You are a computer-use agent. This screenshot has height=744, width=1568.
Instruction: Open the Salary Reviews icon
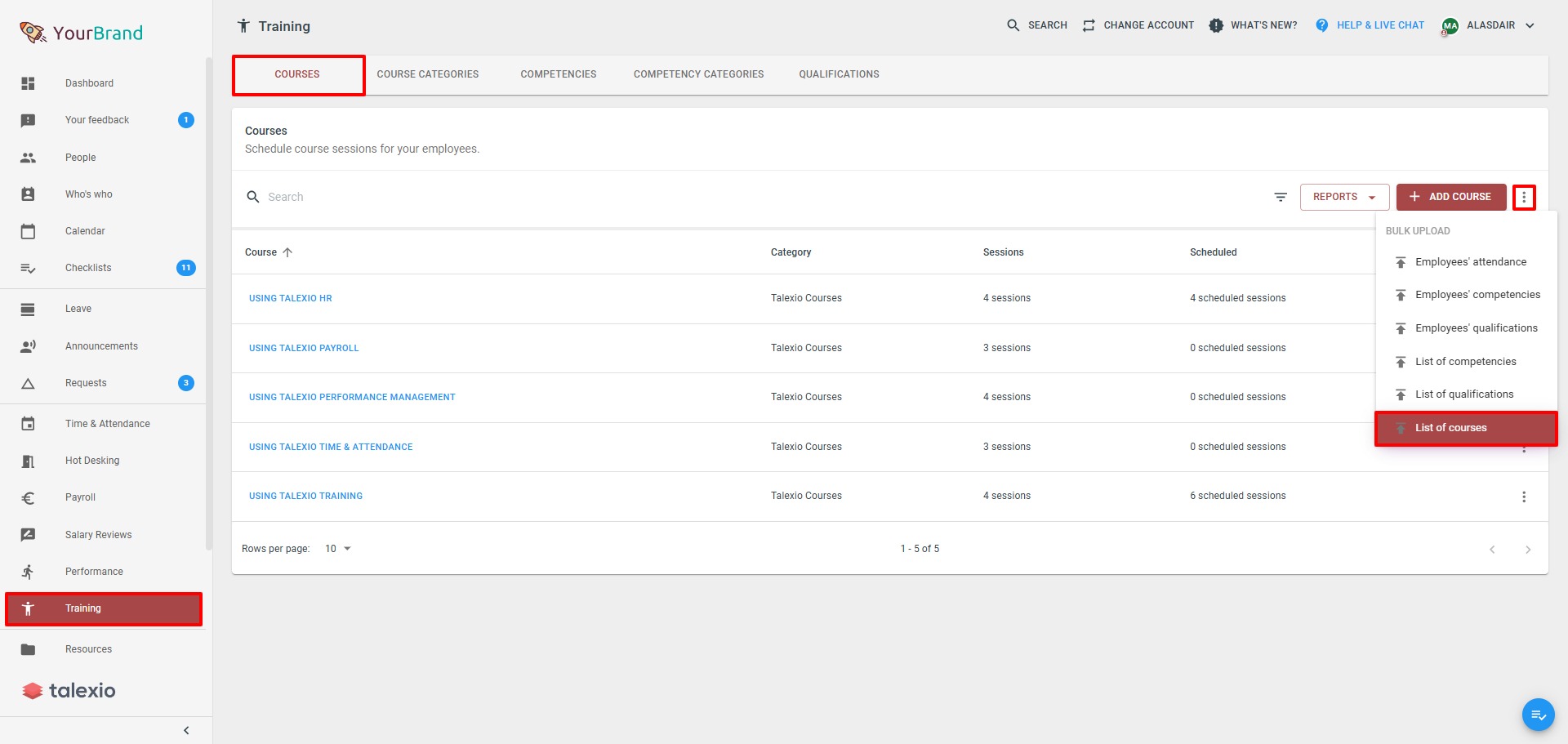[x=28, y=535]
